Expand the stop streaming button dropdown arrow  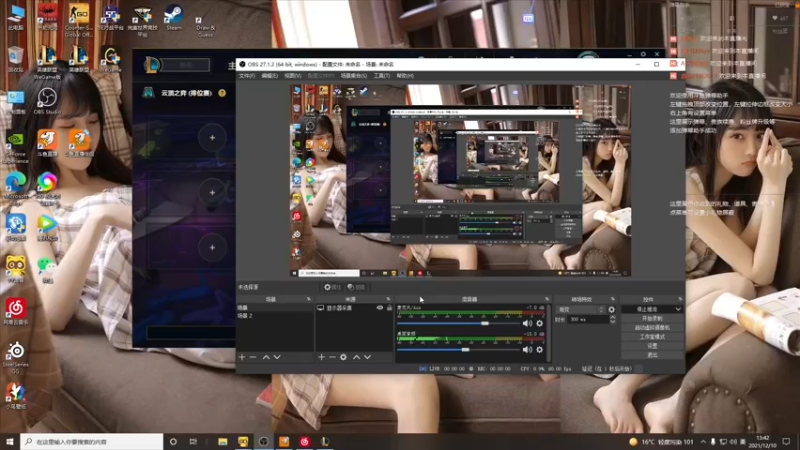pos(679,309)
